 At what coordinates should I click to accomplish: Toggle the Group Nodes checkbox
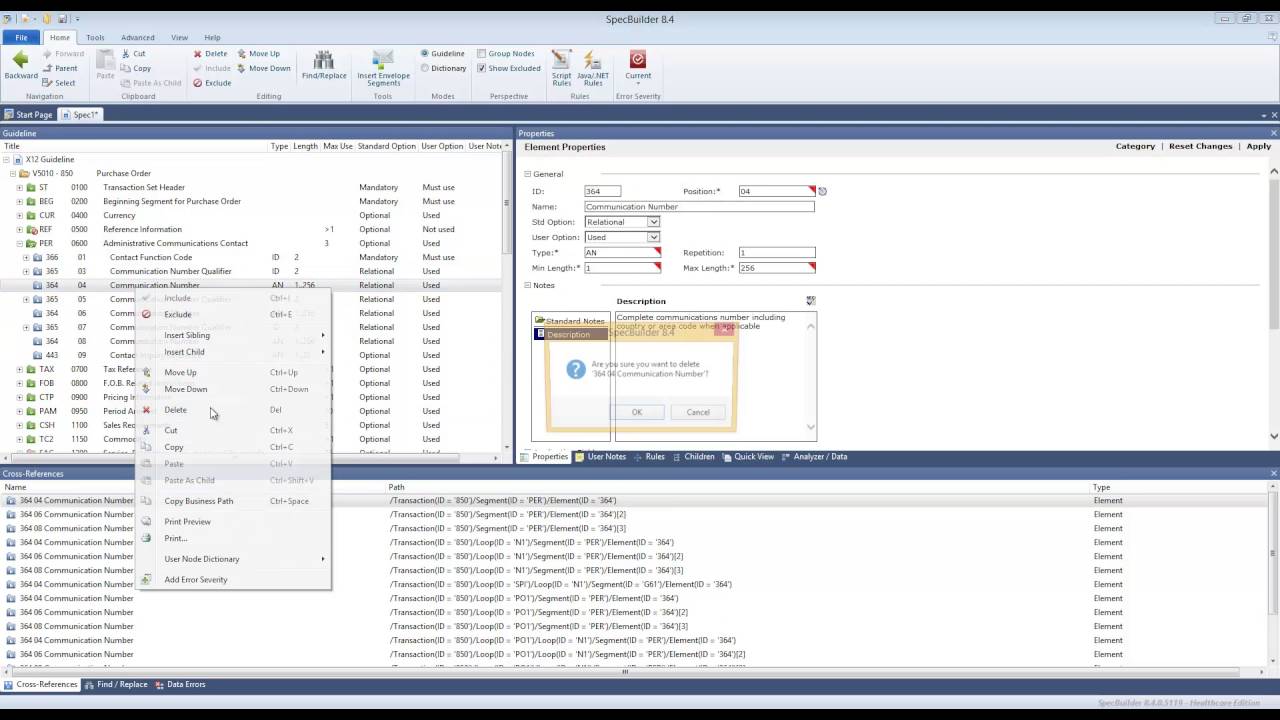(x=481, y=54)
